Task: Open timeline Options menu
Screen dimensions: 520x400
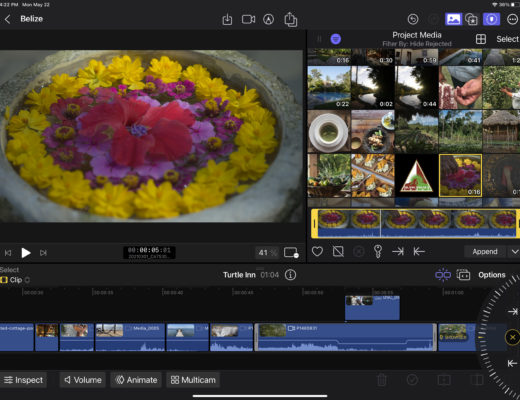Action: point(492,275)
